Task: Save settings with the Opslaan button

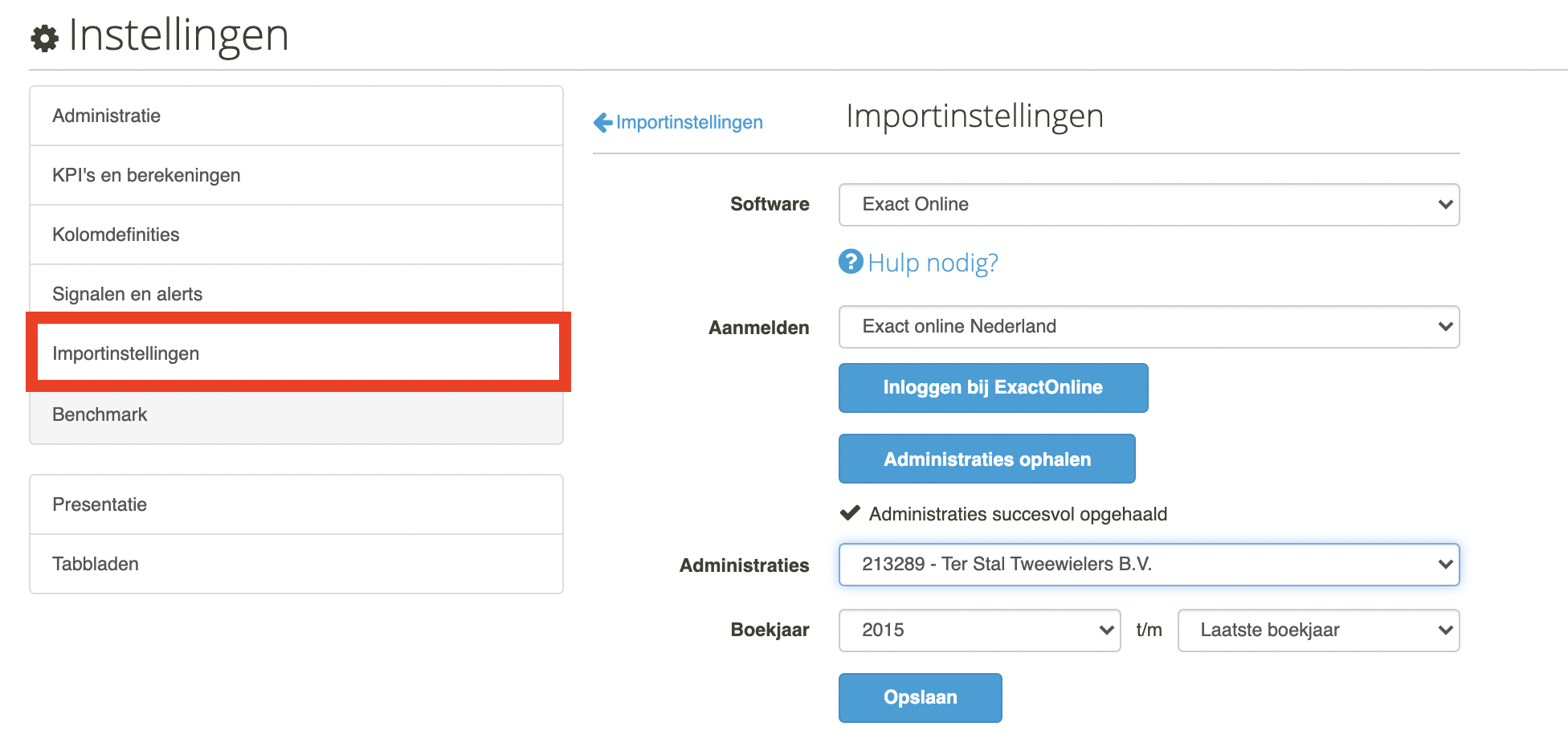Action: (920, 698)
